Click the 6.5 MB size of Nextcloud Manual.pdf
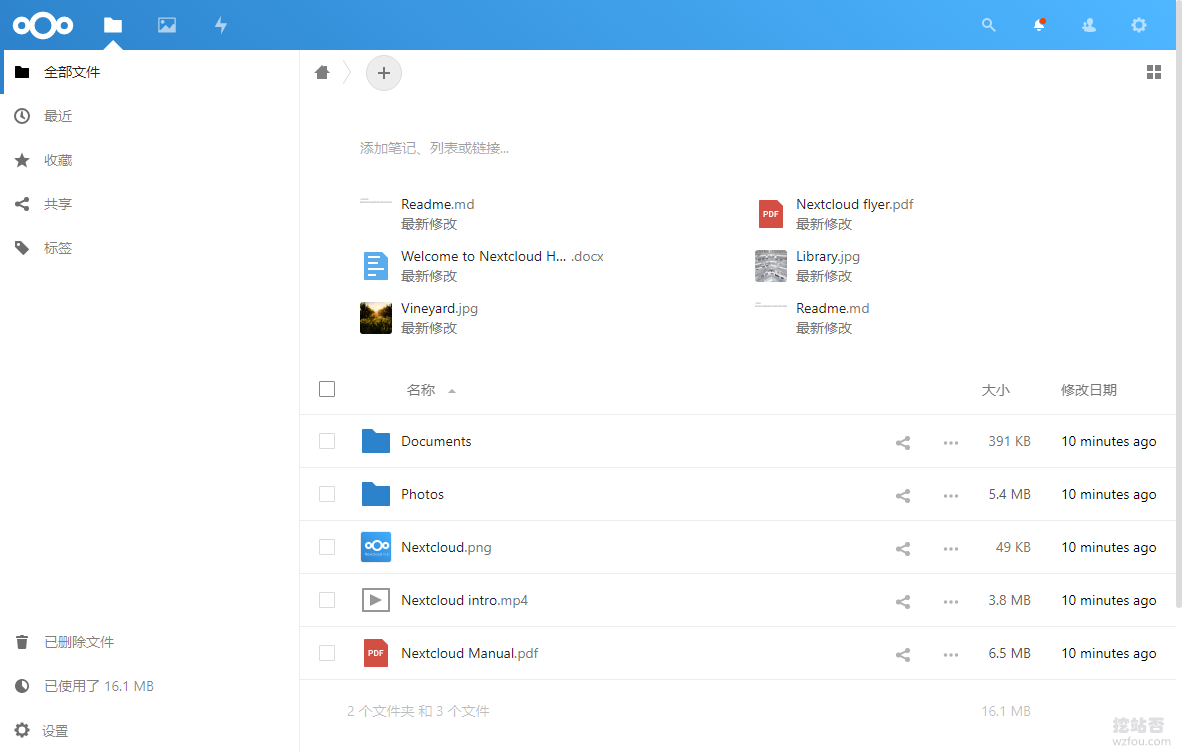Screen dimensions: 1182x752 click(1009, 653)
